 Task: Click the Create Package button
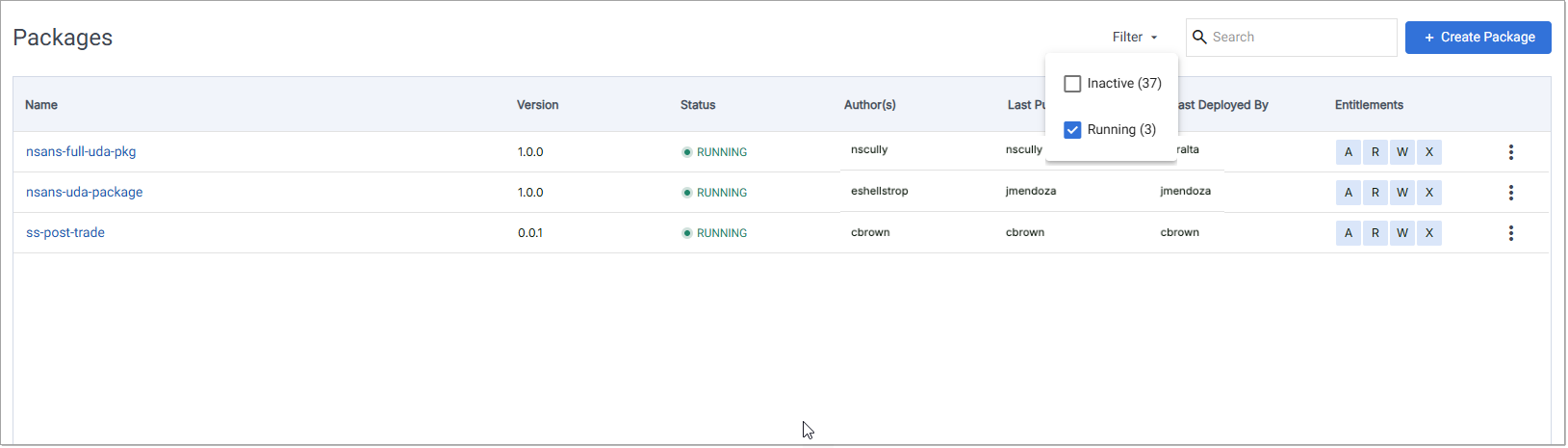pos(1478,38)
